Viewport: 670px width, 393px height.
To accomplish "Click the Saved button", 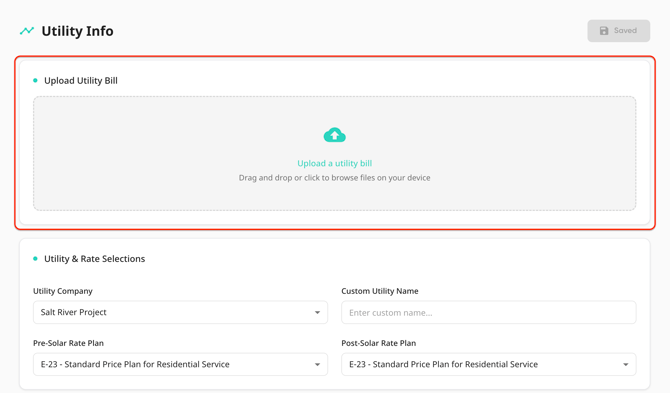I will (619, 31).
